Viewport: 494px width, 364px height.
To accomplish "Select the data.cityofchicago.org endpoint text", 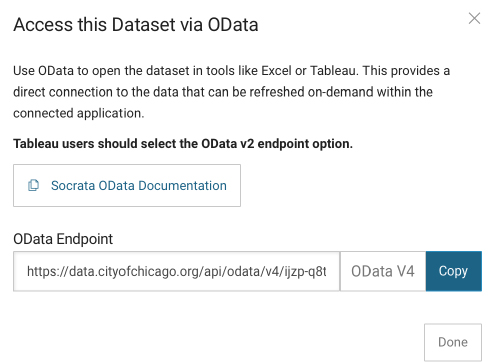I will click(x=176, y=271).
